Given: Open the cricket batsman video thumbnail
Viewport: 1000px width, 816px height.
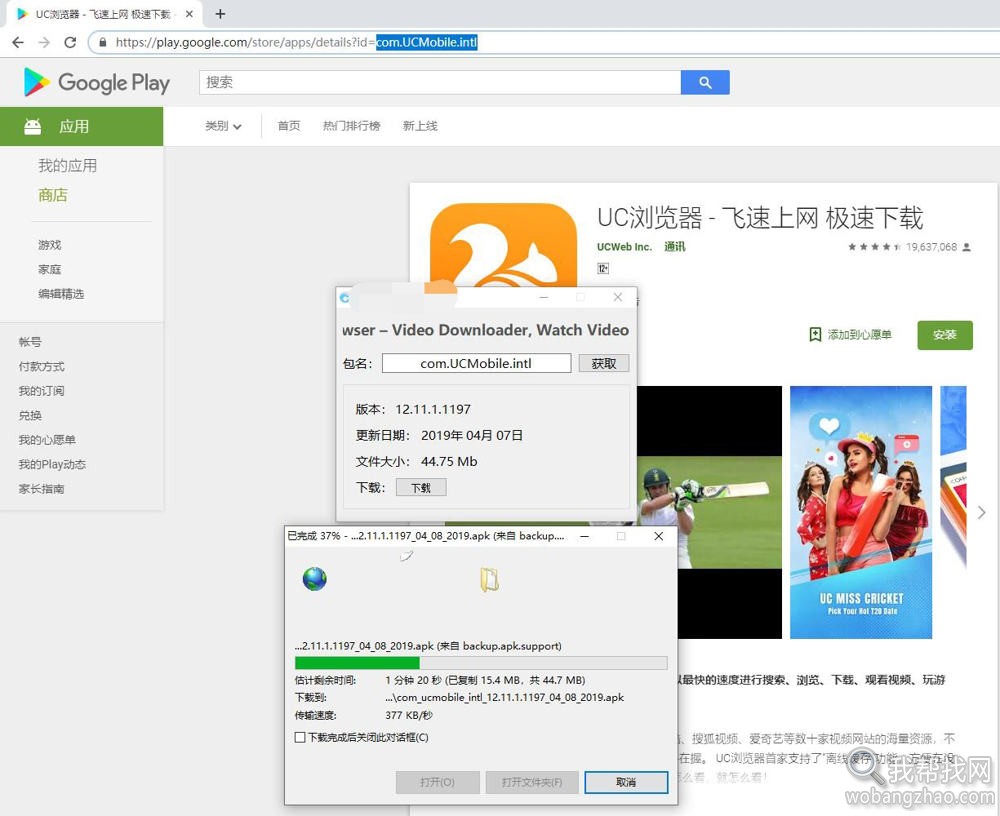Looking at the screenshot, I should click(709, 512).
